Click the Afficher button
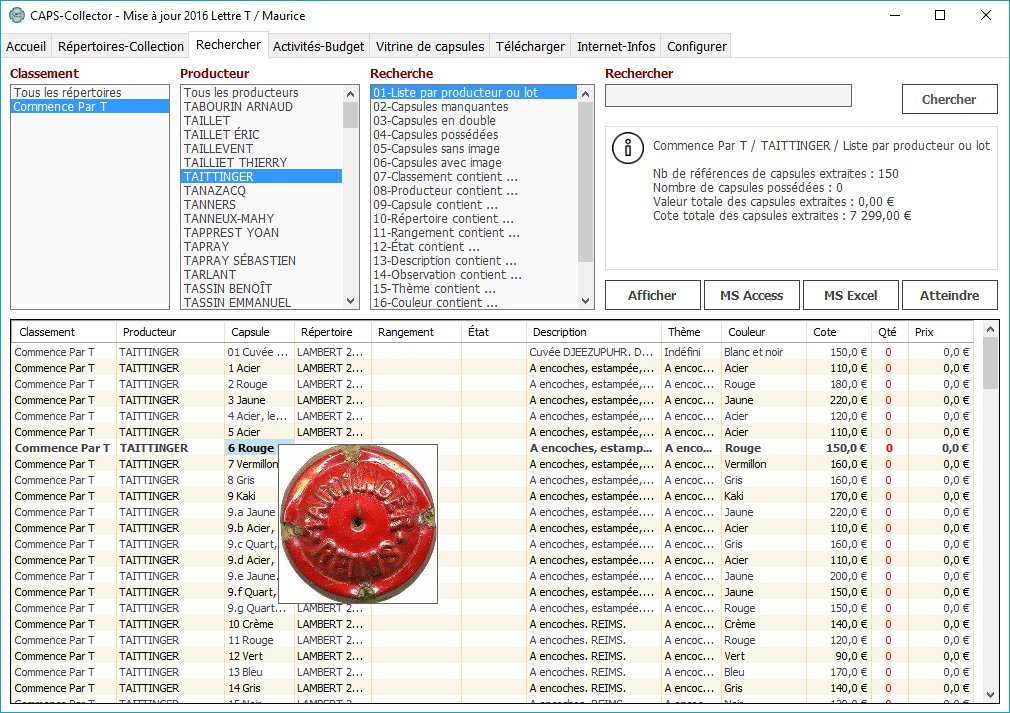 tap(653, 295)
